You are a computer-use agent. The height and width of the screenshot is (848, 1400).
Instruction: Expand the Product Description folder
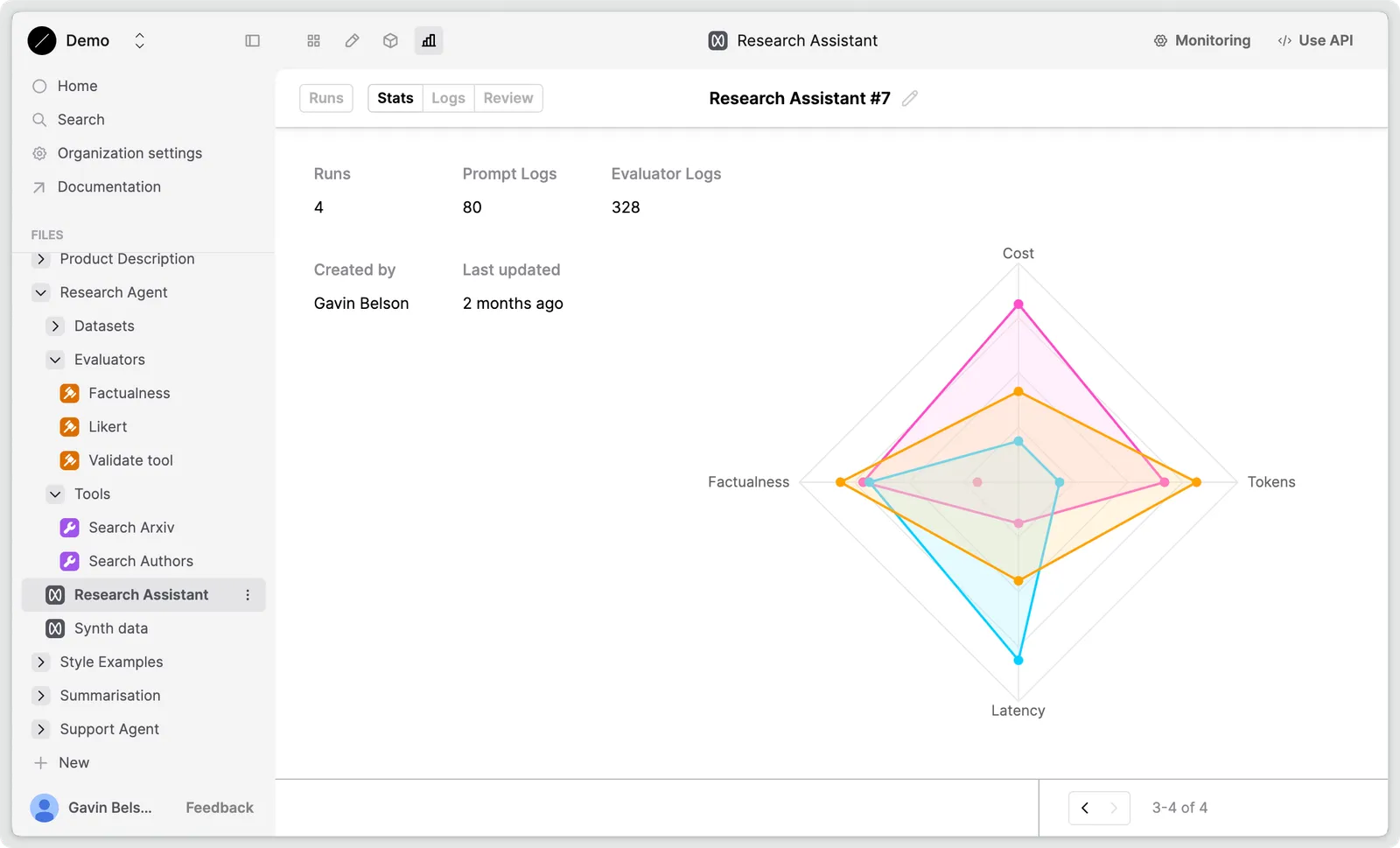tap(40, 259)
